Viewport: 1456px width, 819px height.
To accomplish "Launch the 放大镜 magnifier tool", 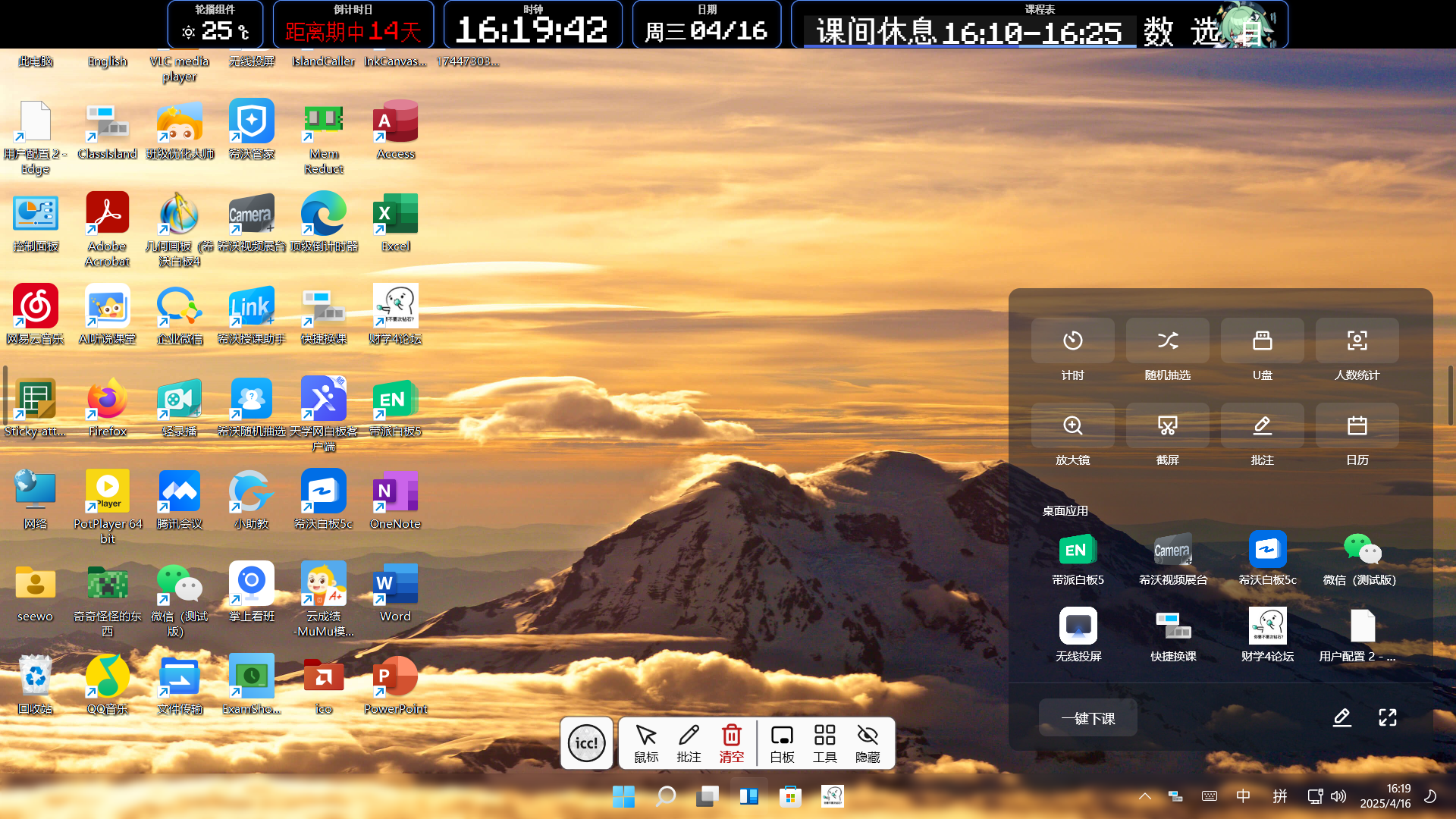I will tap(1072, 426).
